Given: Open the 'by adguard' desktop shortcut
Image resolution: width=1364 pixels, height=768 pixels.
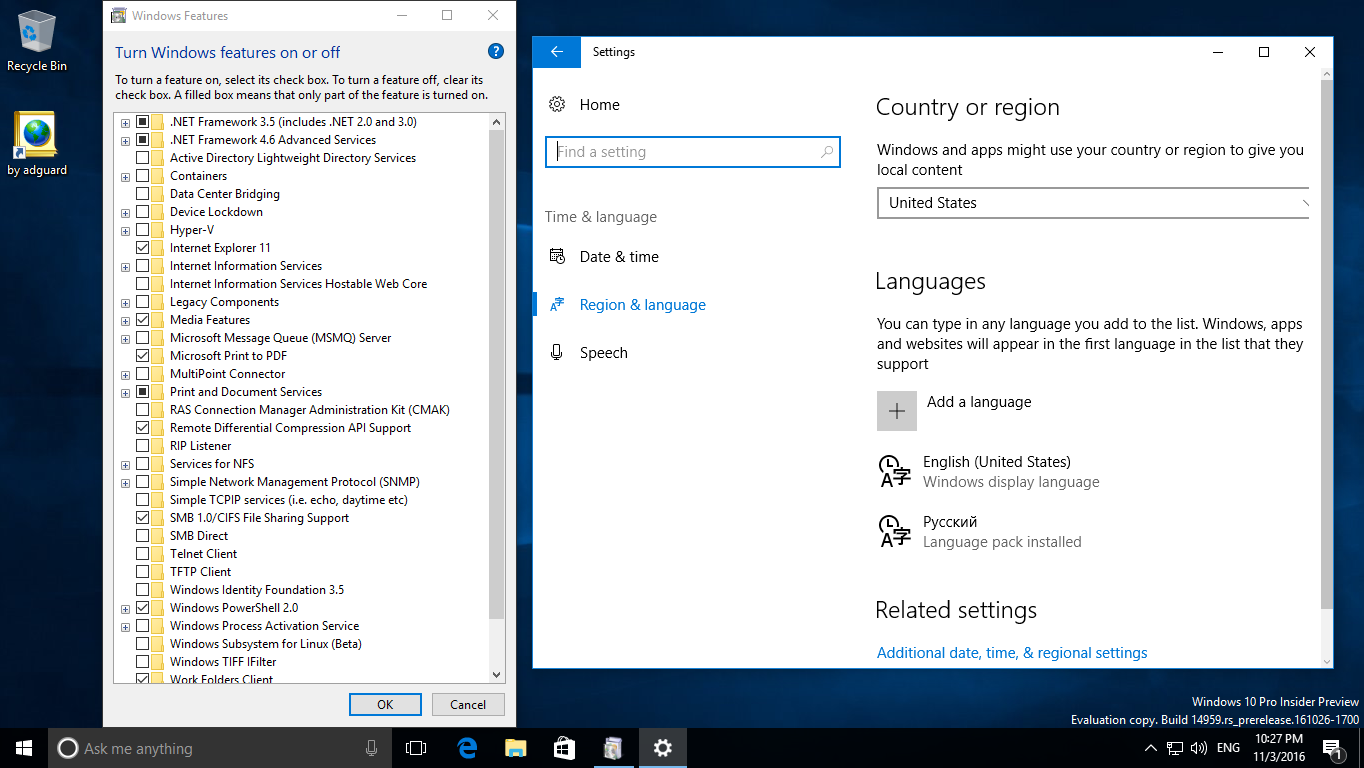Looking at the screenshot, I should click(x=36, y=143).
